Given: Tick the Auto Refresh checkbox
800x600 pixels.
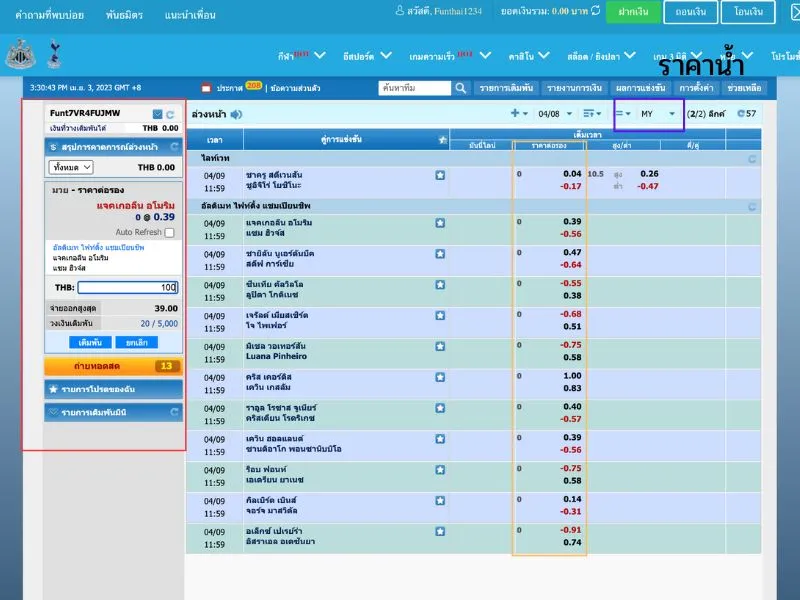Looking at the screenshot, I should [x=169, y=233].
